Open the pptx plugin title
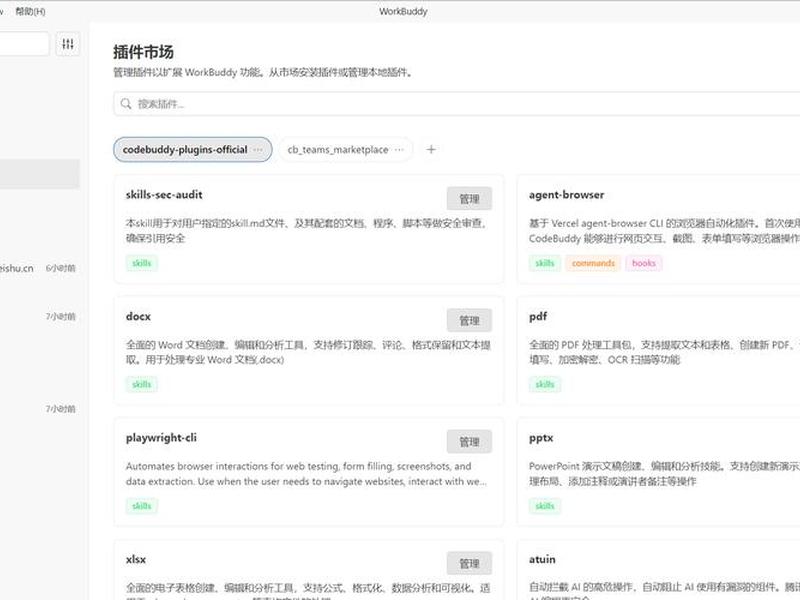This screenshot has width=800, height=600. (x=541, y=438)
